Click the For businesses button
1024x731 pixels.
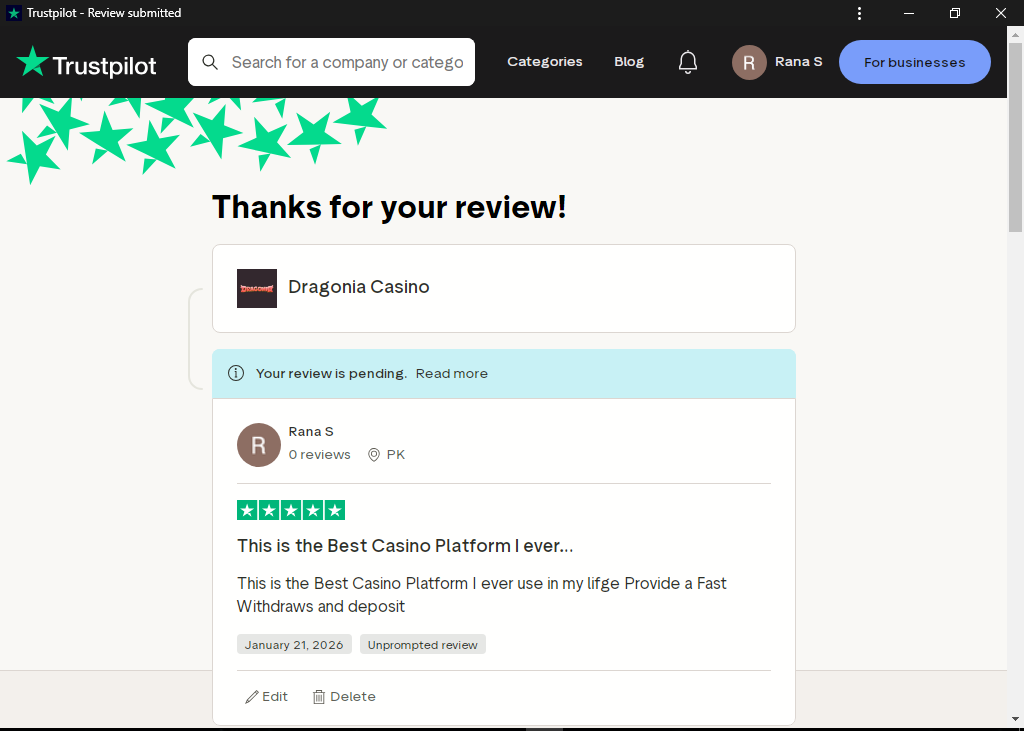point(914,62)
